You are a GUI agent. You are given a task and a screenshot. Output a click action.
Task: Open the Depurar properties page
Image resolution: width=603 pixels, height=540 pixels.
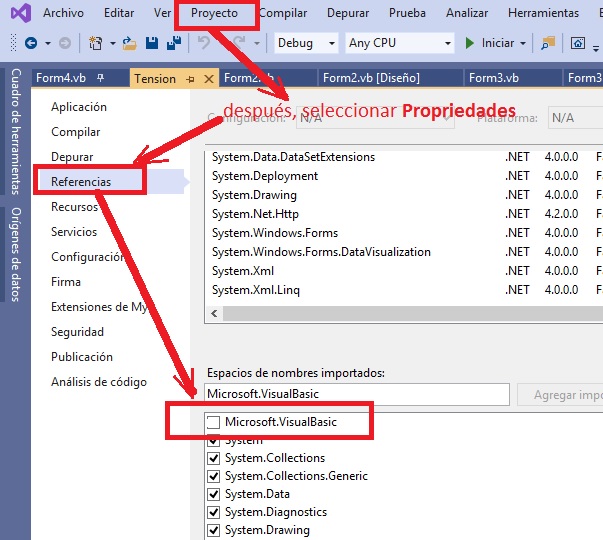click(72, 157)
